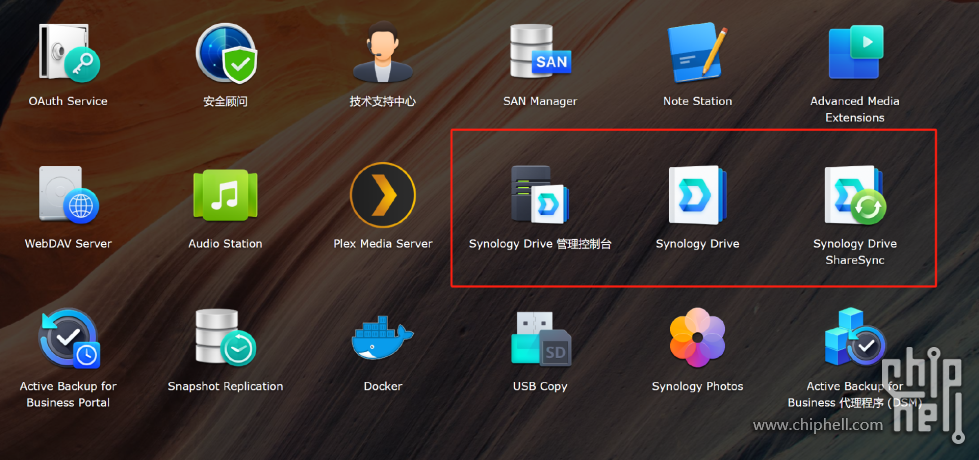Click the "OAuth Service" label text

68,101
